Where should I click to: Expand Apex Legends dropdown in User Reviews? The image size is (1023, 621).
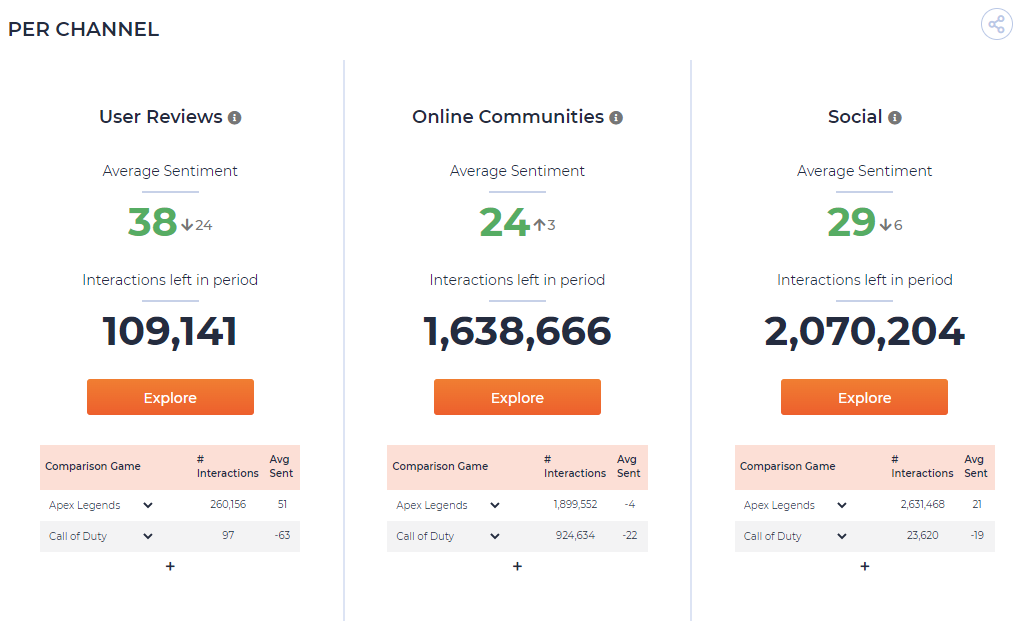click(148, 505)
